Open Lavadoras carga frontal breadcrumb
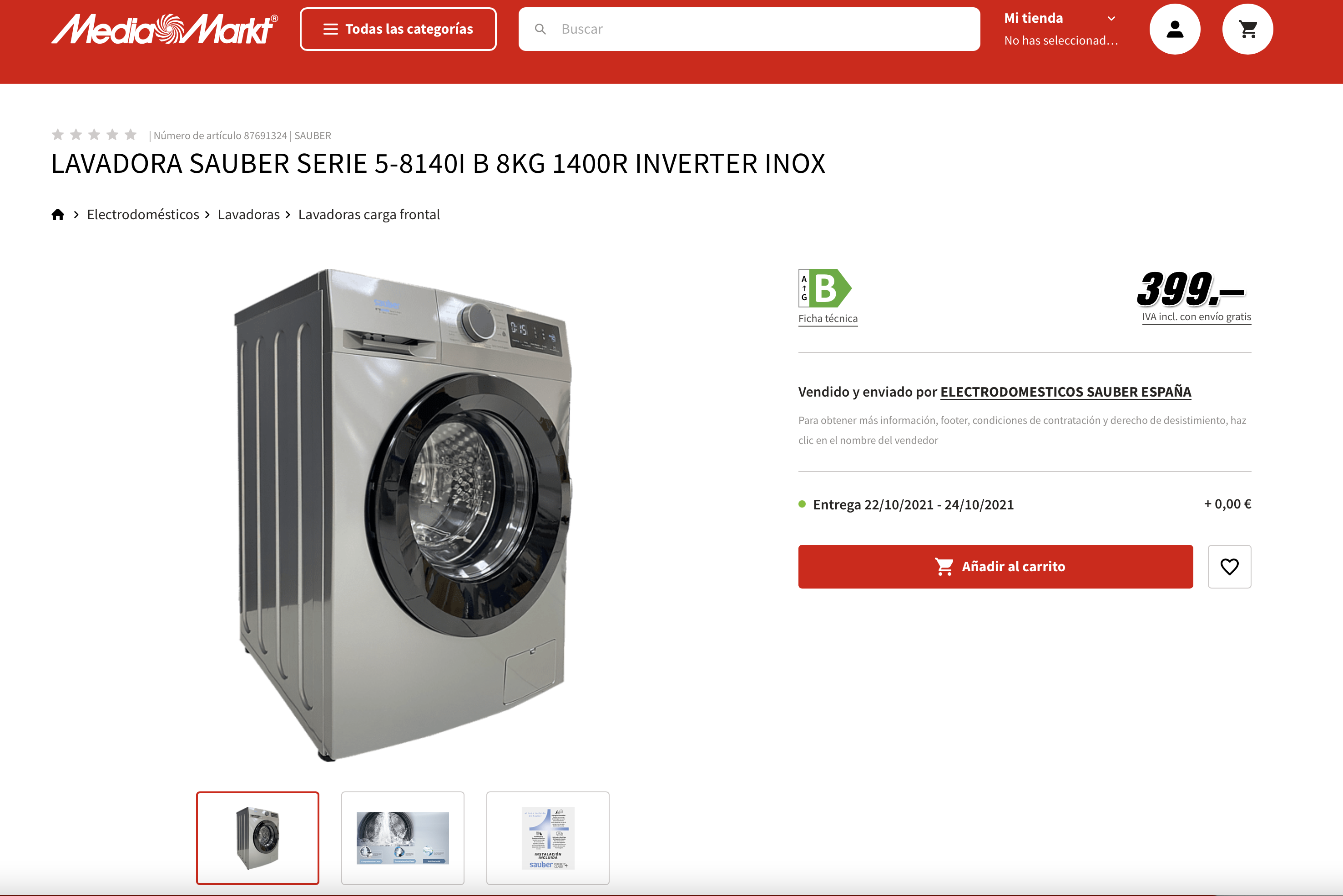Viewport: 1343px width, 896px height. (x=369, y=215)
